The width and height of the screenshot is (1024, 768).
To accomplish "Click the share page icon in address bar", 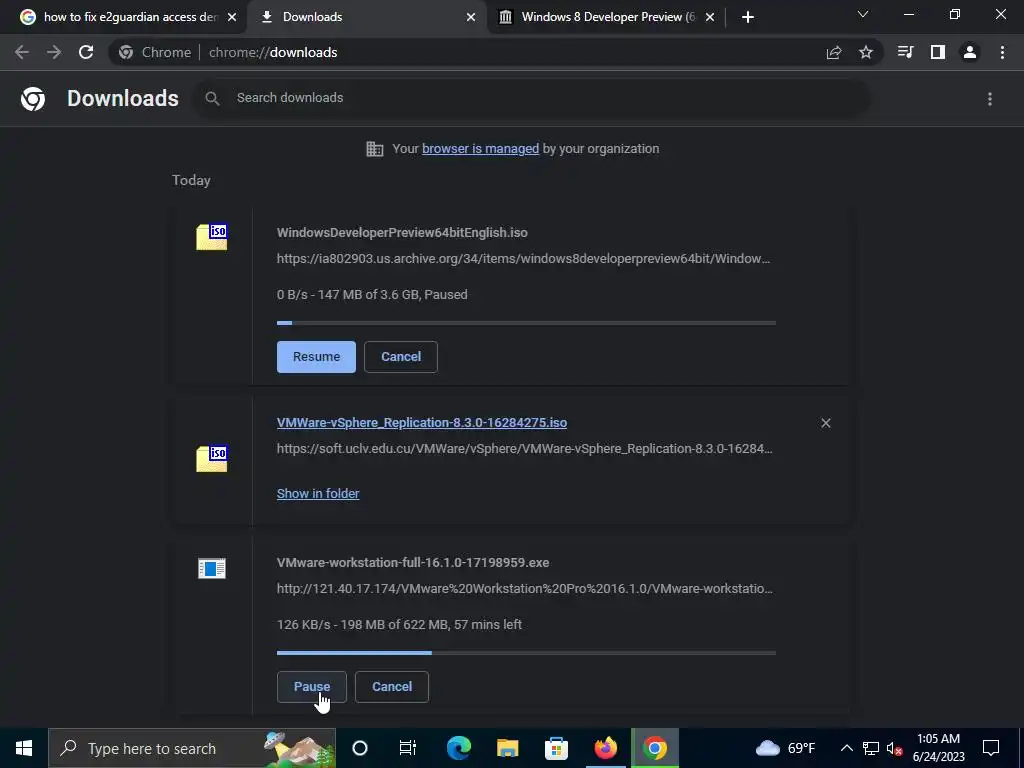I will (x=834, y=52).
